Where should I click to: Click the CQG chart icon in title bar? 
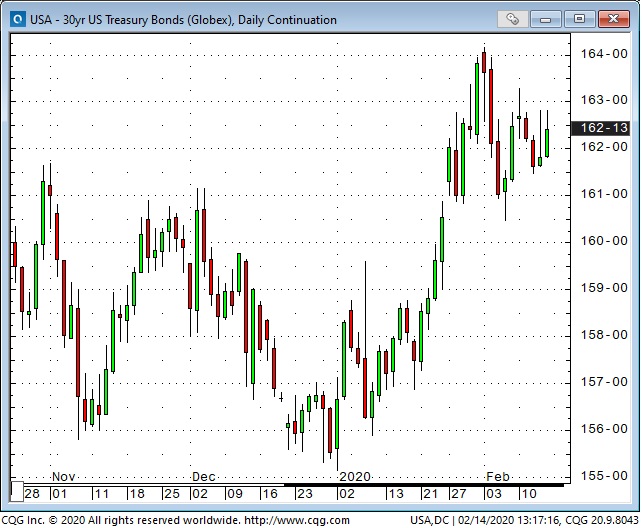[18, 19]
